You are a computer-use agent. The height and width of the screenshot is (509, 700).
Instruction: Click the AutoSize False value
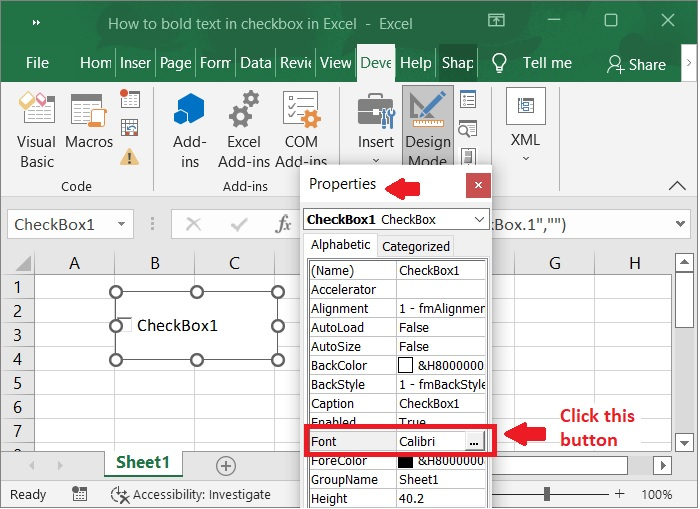(441, 346)
